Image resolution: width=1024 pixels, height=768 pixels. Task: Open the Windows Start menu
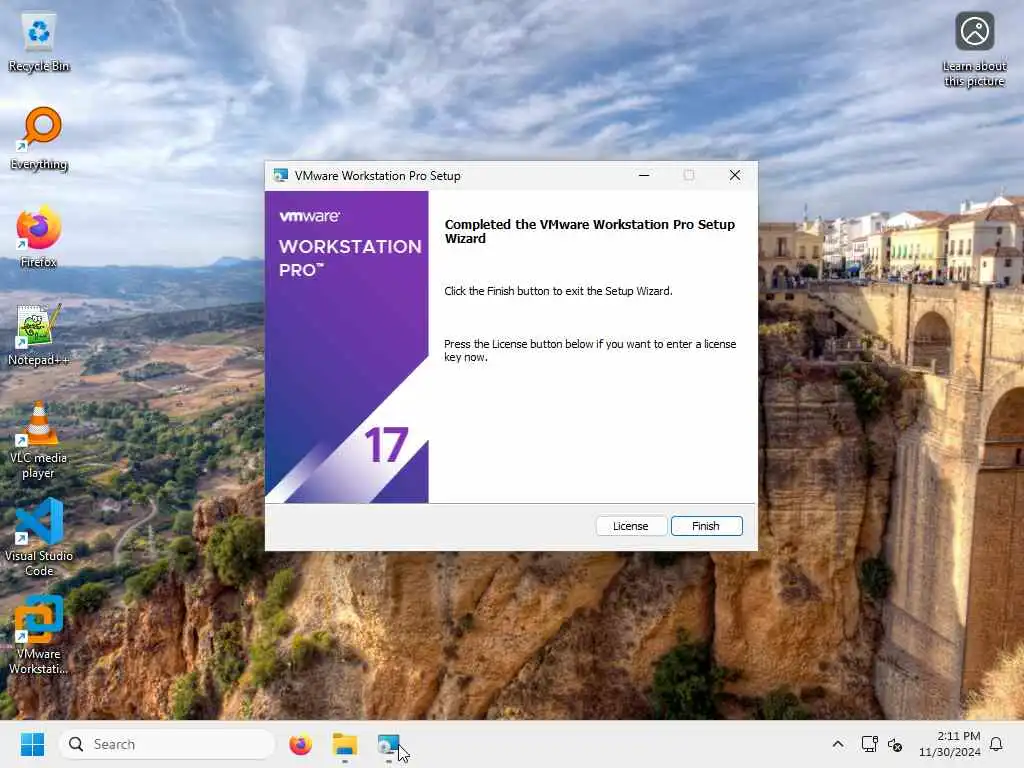(32, 744)
